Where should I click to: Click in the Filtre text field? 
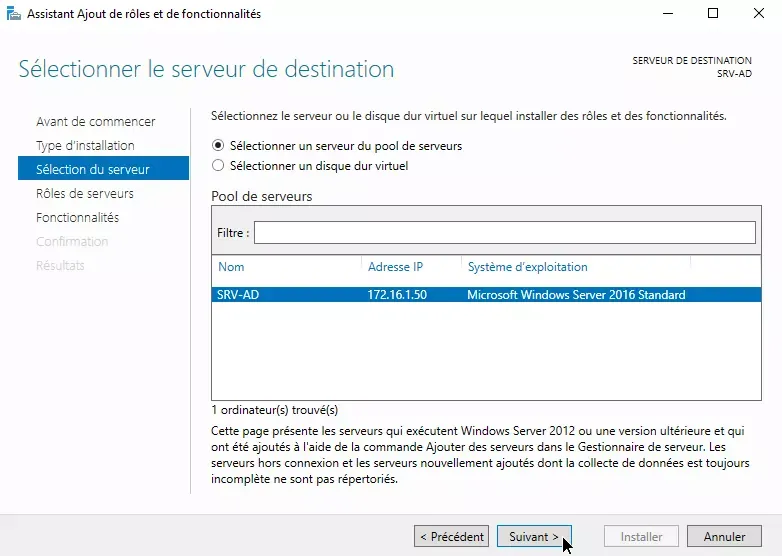click(x=504, y=233)
